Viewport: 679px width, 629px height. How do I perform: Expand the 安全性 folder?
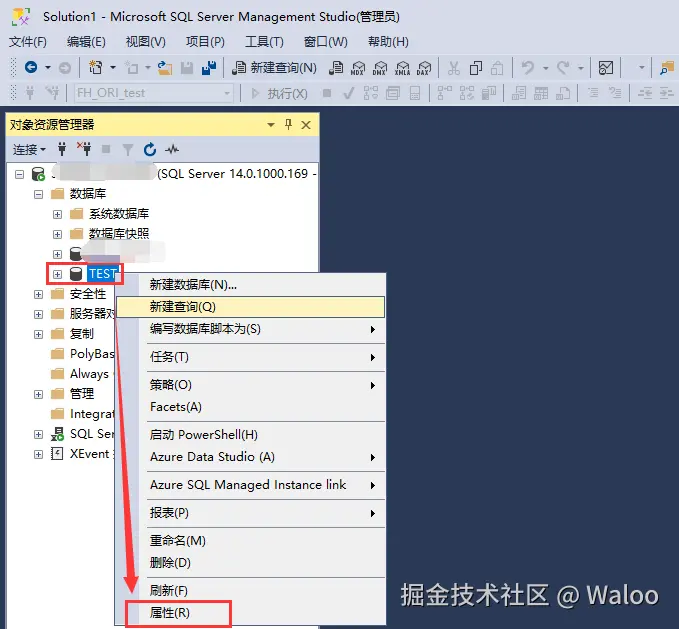point(39,294)
